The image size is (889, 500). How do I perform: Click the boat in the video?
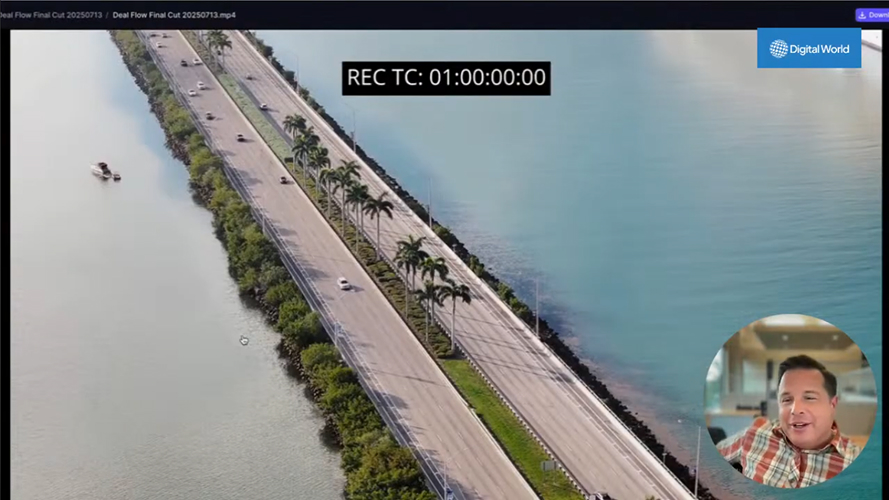coord(103,171)
